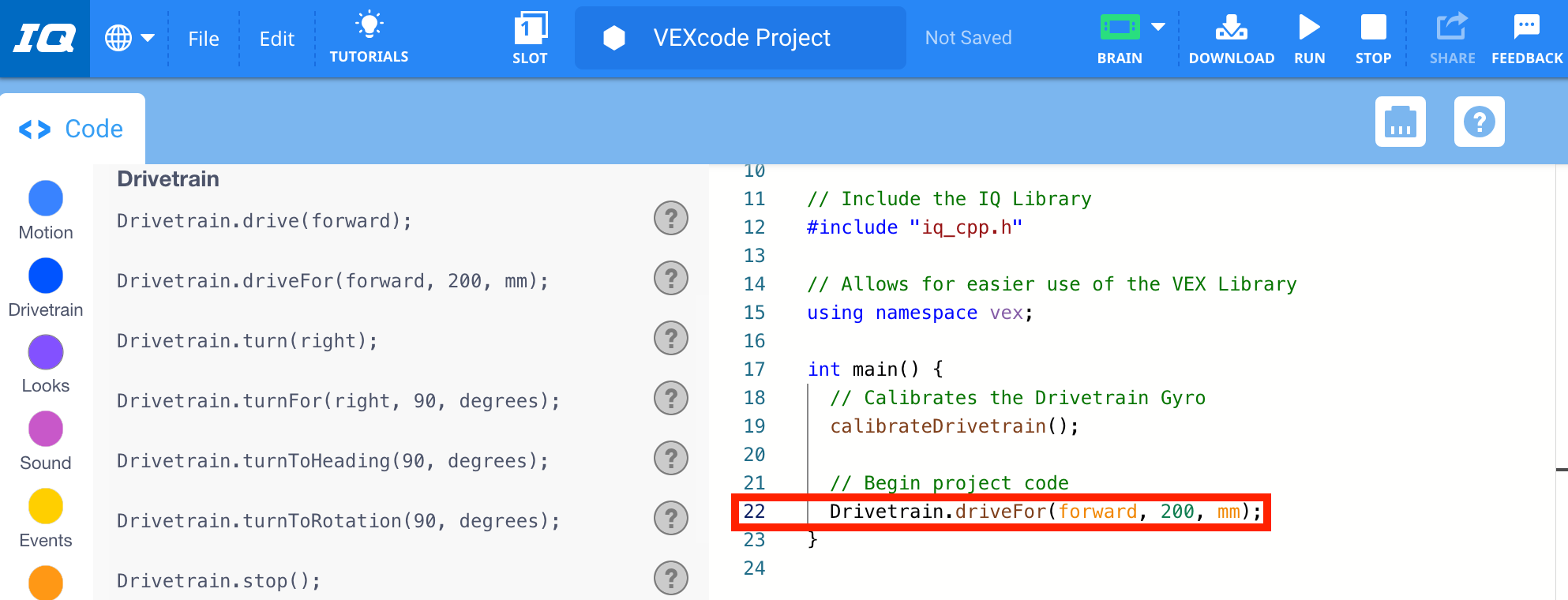
Task: Jump to the purple Looks category
Action: click(x=46, y=352)
